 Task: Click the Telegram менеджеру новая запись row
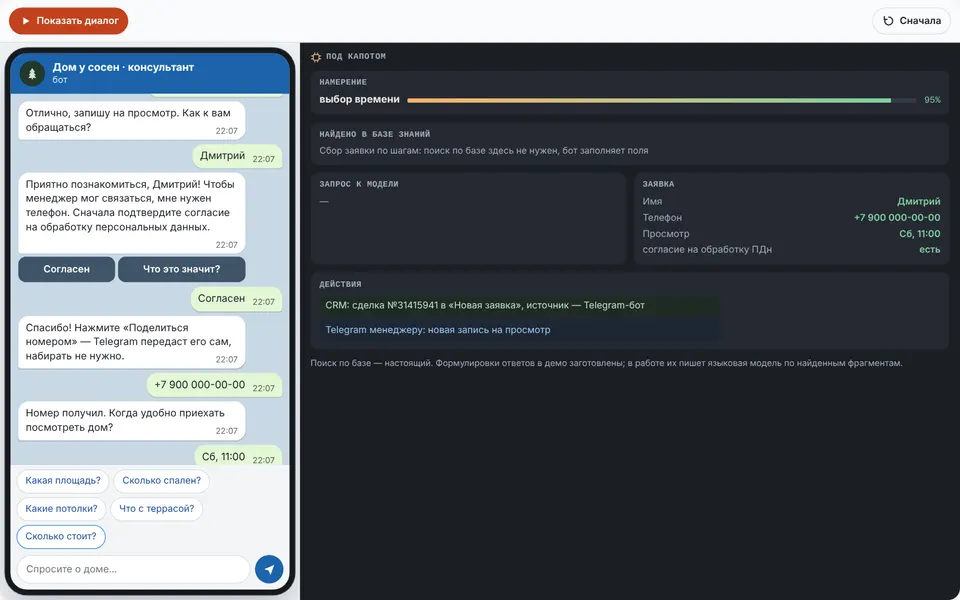coord(519,330)
